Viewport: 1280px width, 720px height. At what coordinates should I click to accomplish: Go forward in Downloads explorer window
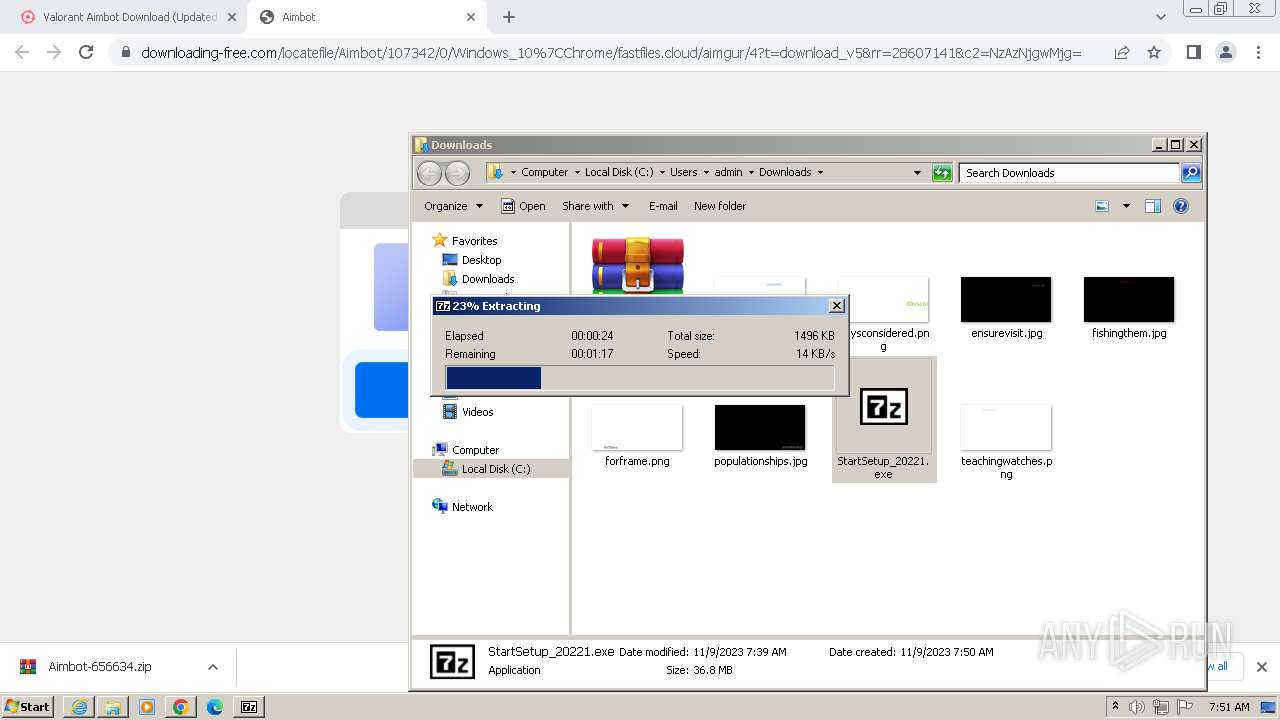coord(457,173)
